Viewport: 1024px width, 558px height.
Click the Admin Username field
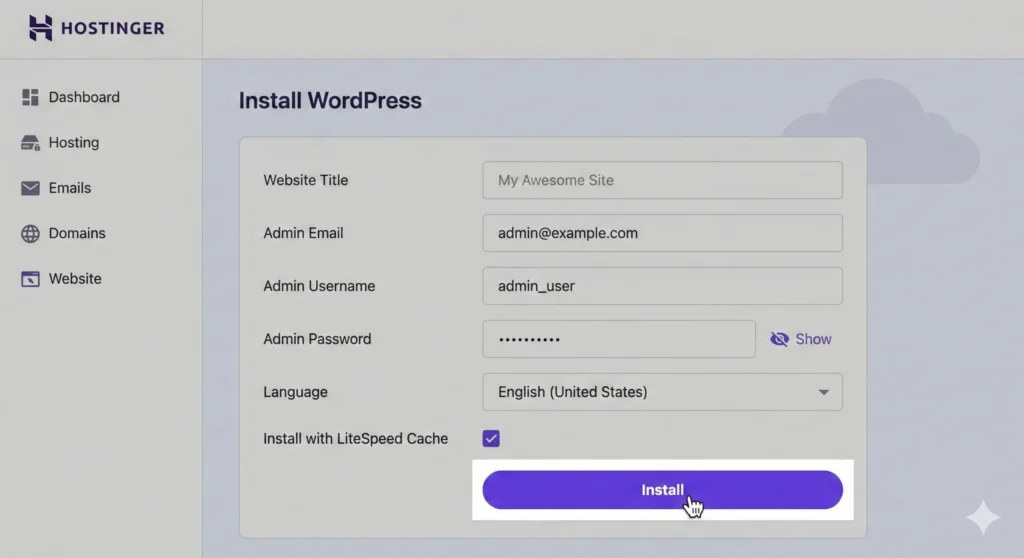[662, 286]
